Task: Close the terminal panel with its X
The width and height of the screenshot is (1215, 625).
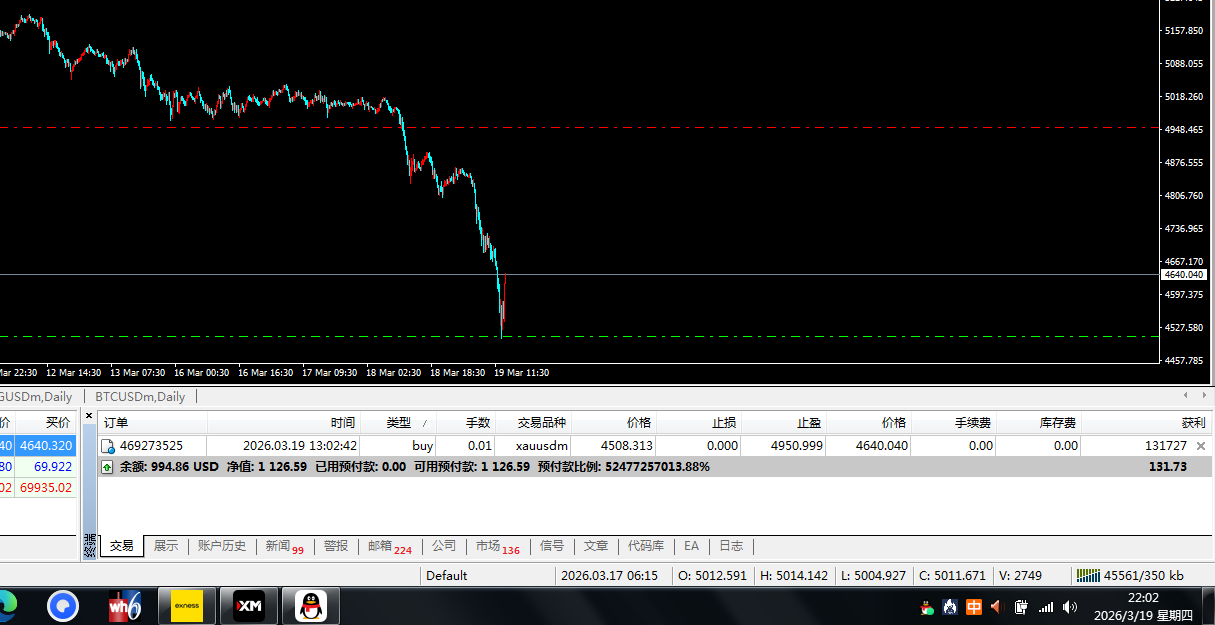Action: pos(88,415)
